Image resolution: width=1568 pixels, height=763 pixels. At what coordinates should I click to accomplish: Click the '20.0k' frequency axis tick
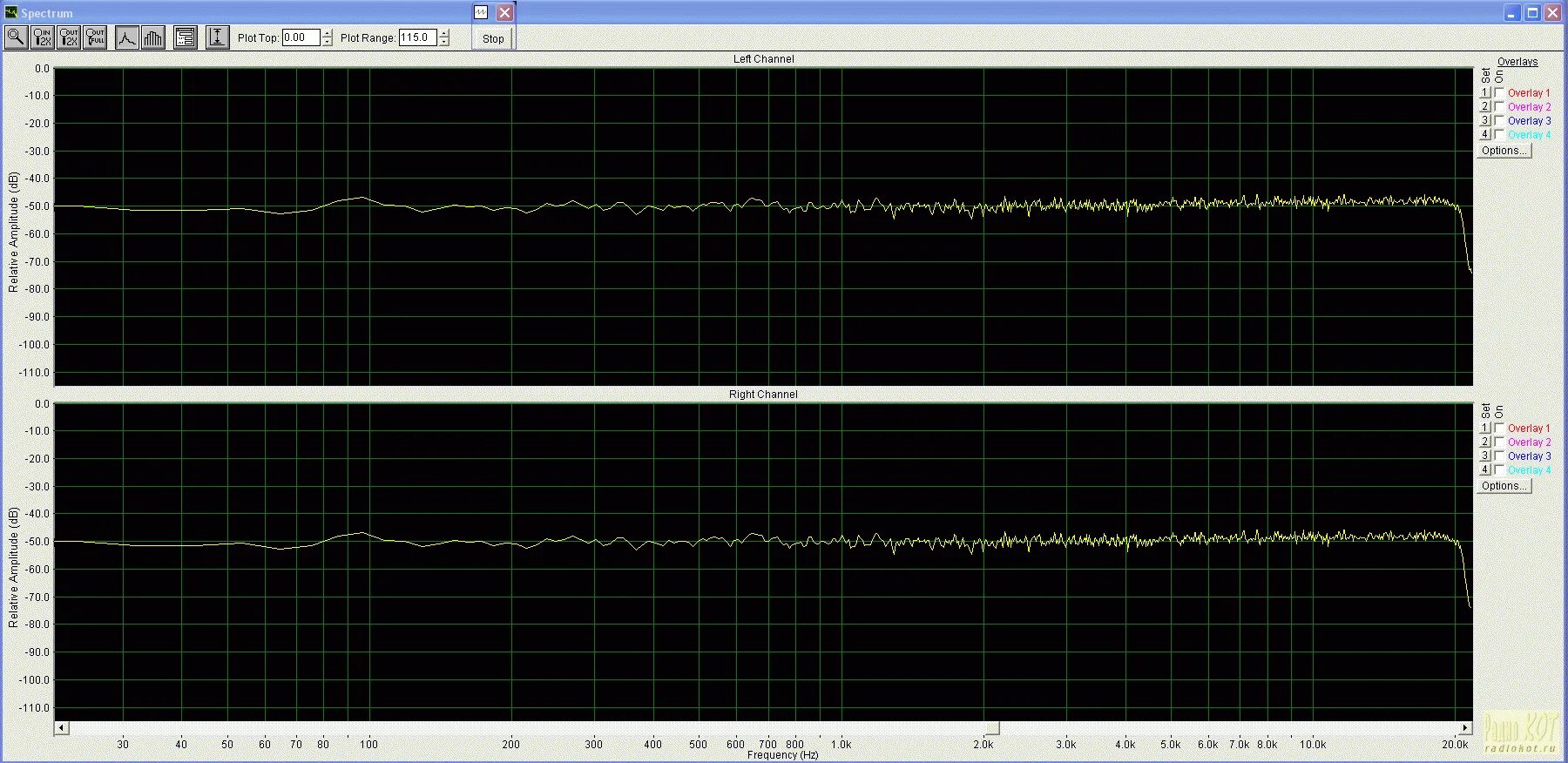pos(1455,745)
